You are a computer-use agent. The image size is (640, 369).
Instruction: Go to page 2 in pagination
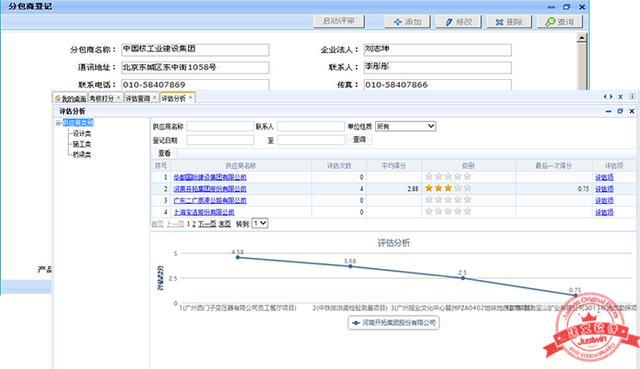[194, 224]
